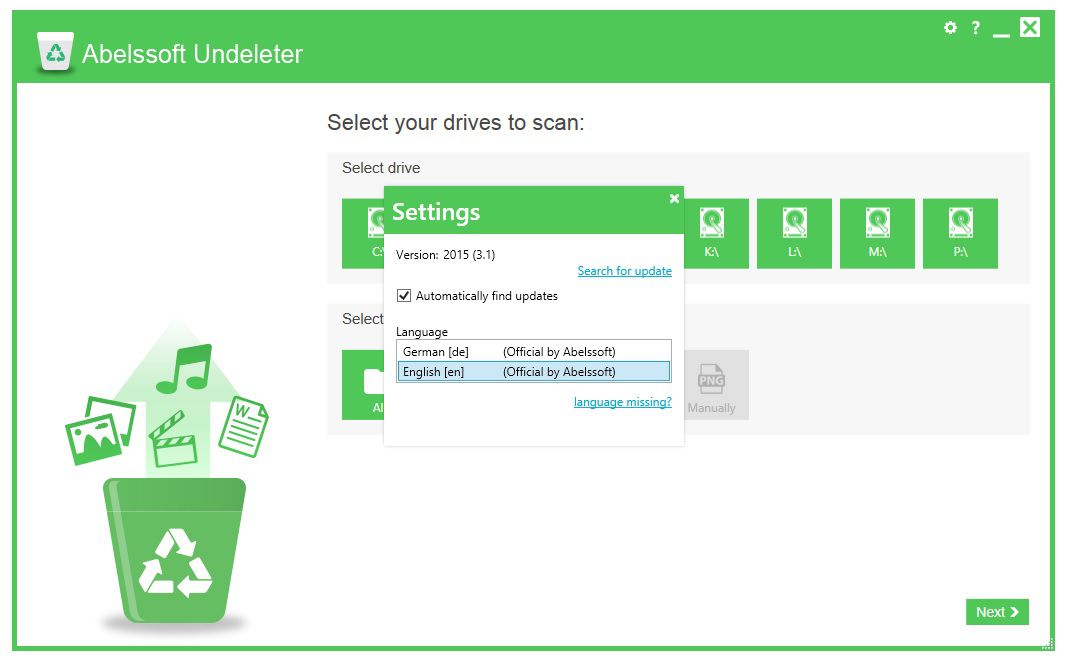Click the Select your drives to scan heading

[x=456, y=123]
